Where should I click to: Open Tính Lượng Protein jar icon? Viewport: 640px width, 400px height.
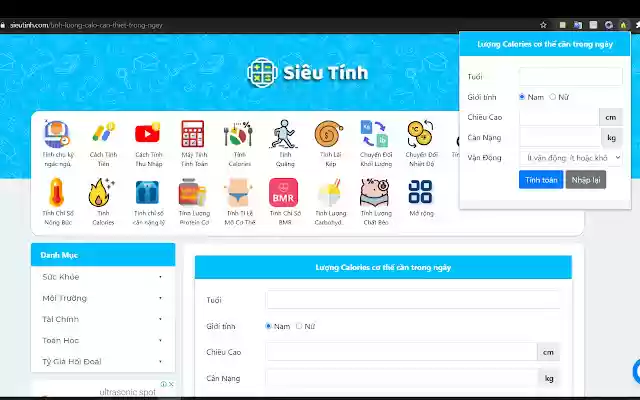(x=193, y=192)
